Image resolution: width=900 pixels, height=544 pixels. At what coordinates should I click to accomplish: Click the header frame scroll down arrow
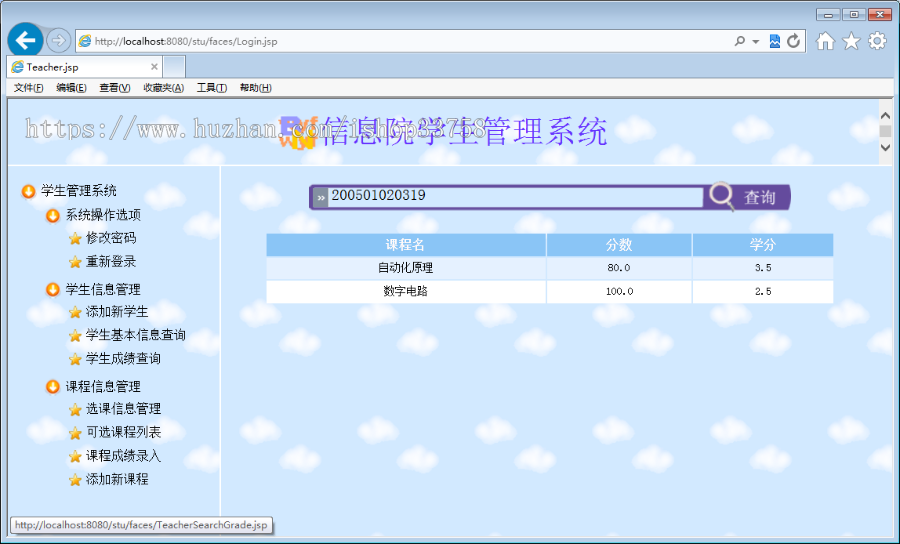tap(885, 148)
